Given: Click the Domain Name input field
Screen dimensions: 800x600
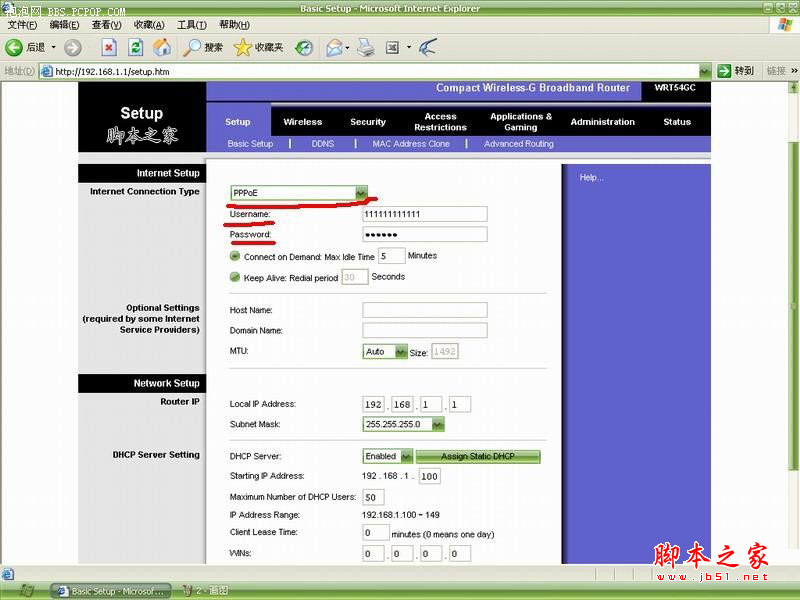Looking at the screenshot, I should (424, 330).
